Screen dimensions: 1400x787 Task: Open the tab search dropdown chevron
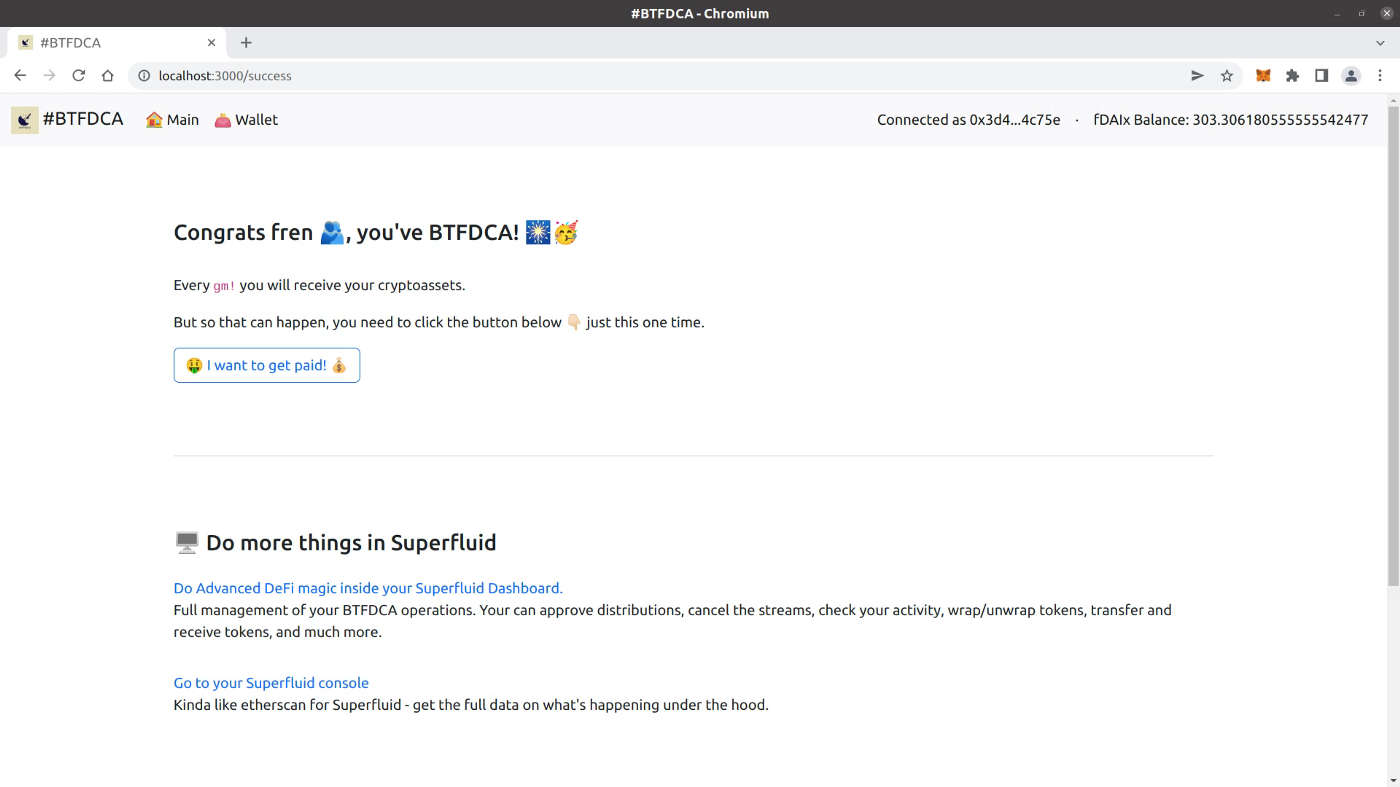pyautogui.click(x=1381, y=43)
